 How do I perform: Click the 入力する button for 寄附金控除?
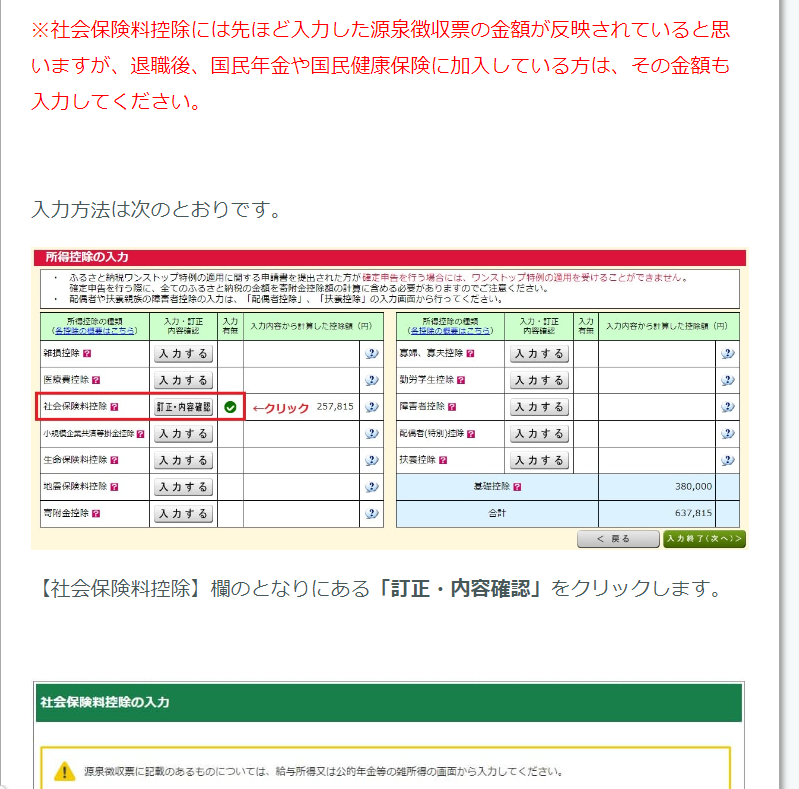[x=183, y=514]
